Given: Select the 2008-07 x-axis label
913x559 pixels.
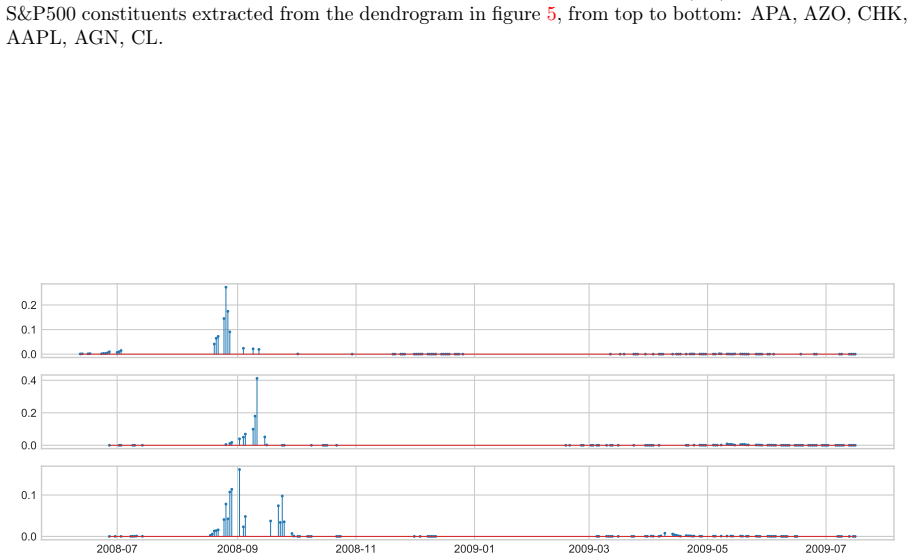Looking at the screenshot, I should [116, 549].
